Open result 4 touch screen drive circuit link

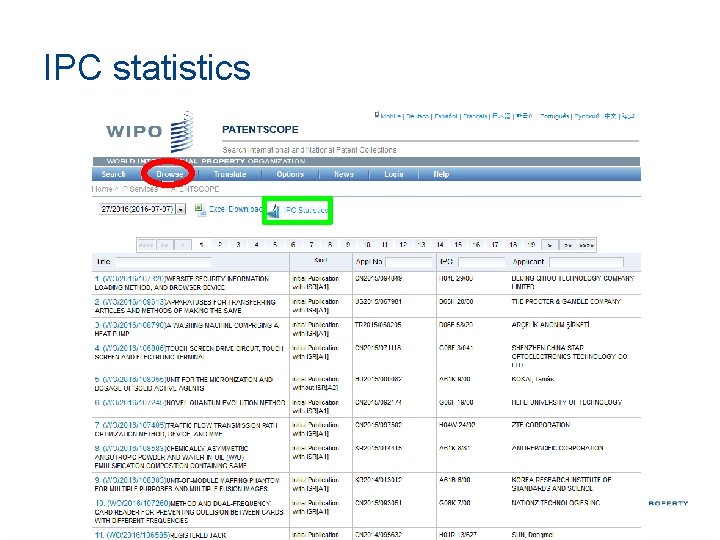(130, 348)
